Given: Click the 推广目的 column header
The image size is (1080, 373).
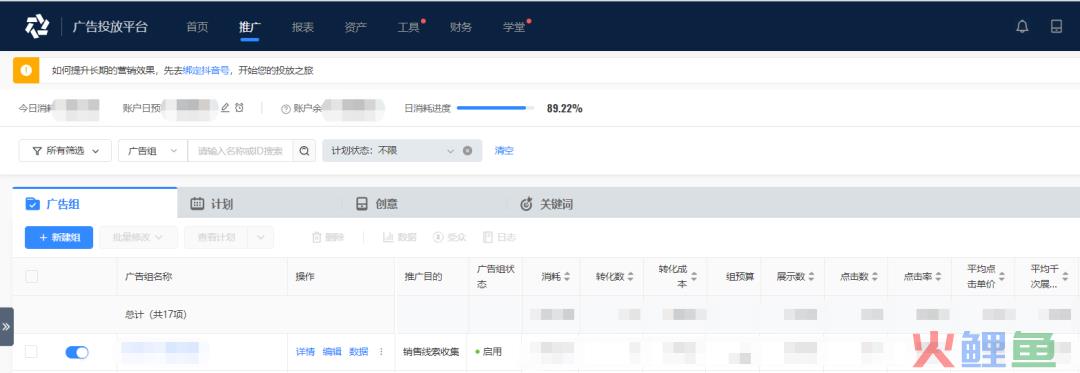Looking at the screenshot, I should pos(423,277).
